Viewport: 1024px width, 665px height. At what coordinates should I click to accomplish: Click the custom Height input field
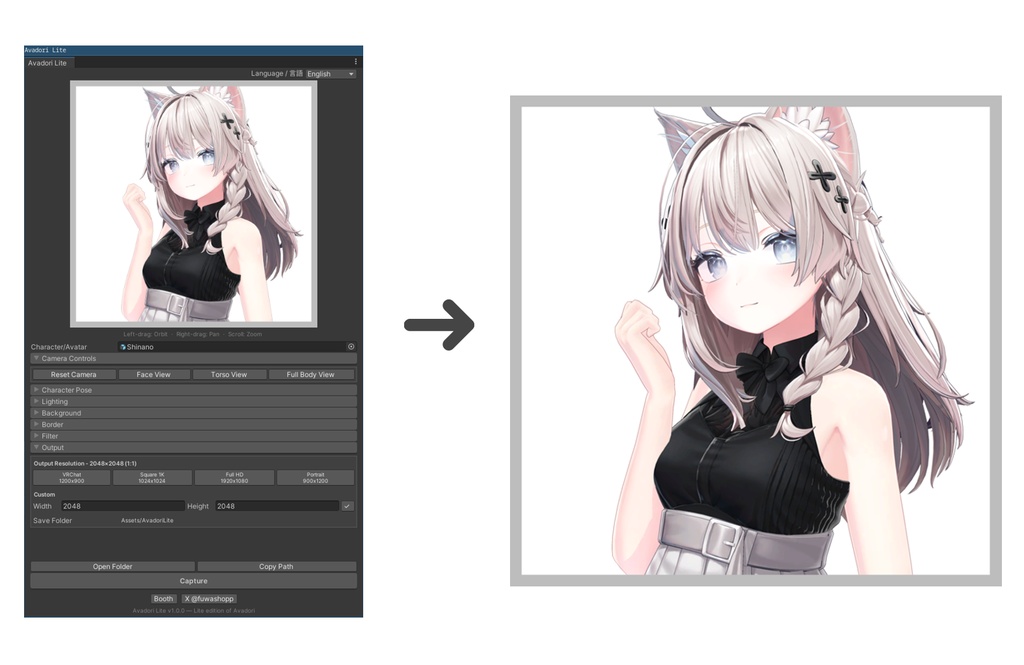click(277, 506)
